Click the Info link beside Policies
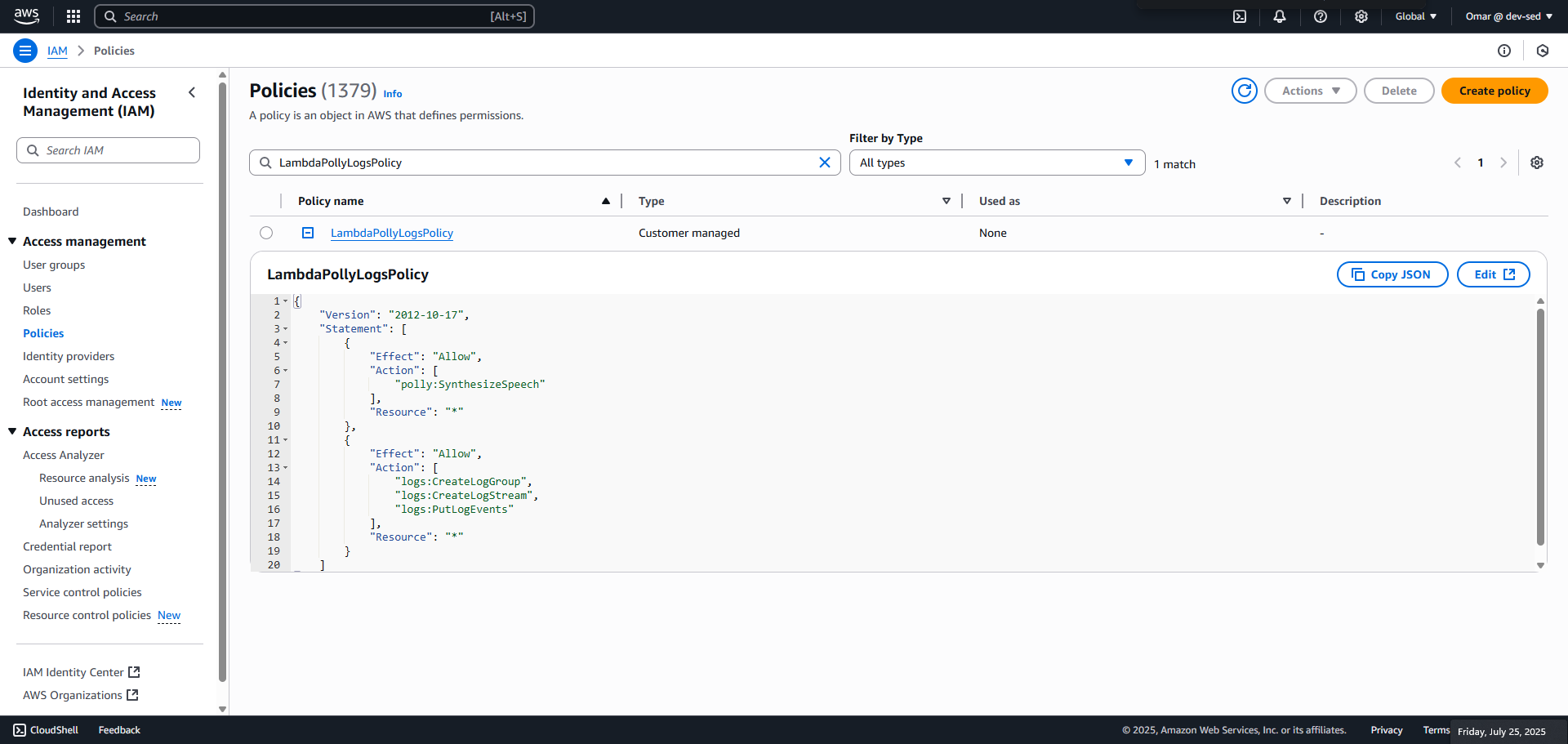Screen dimensions: 1568x744 coord(393,94)
